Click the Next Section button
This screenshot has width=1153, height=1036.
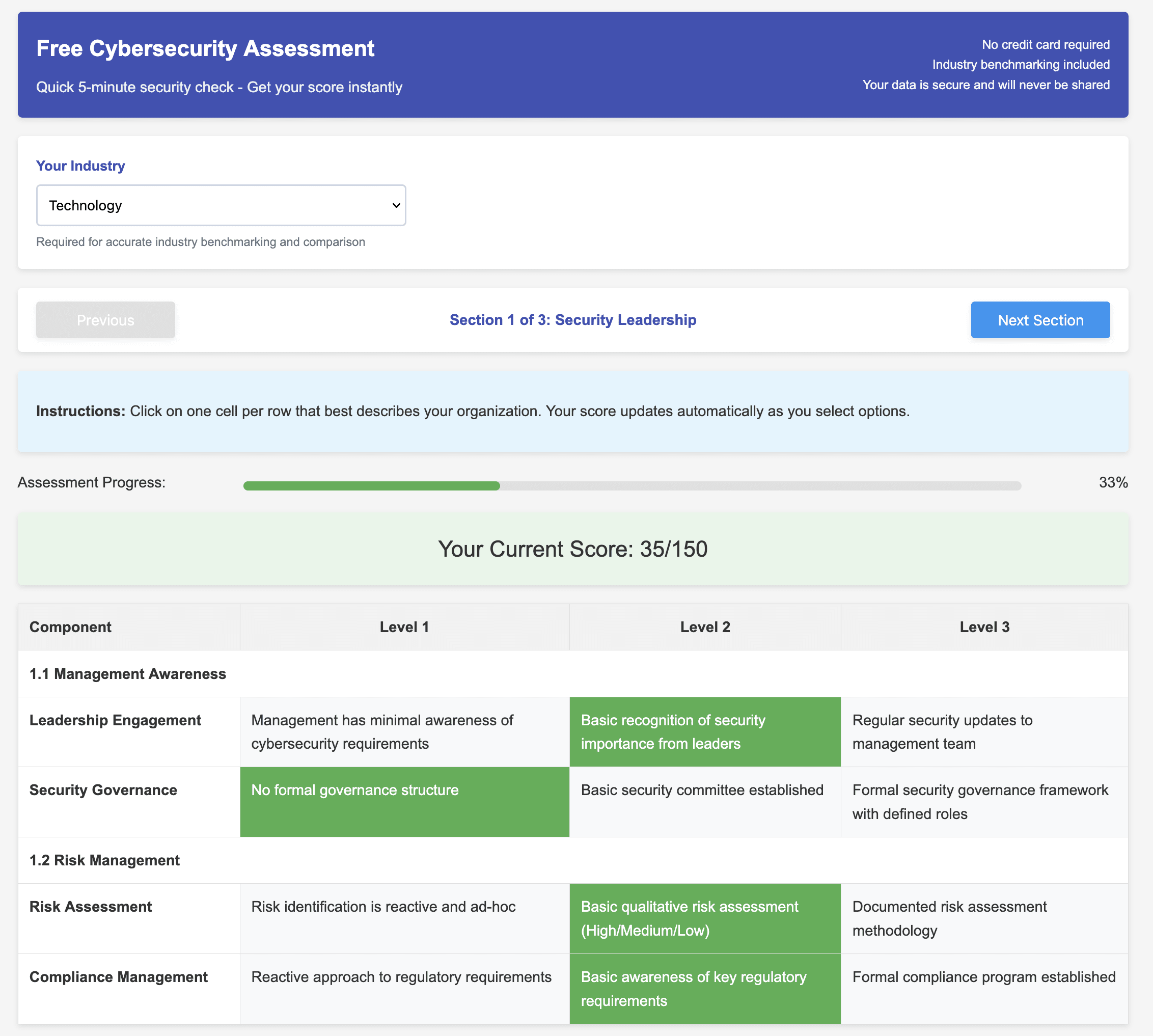pyautogui.click(x=1040, y=320)
